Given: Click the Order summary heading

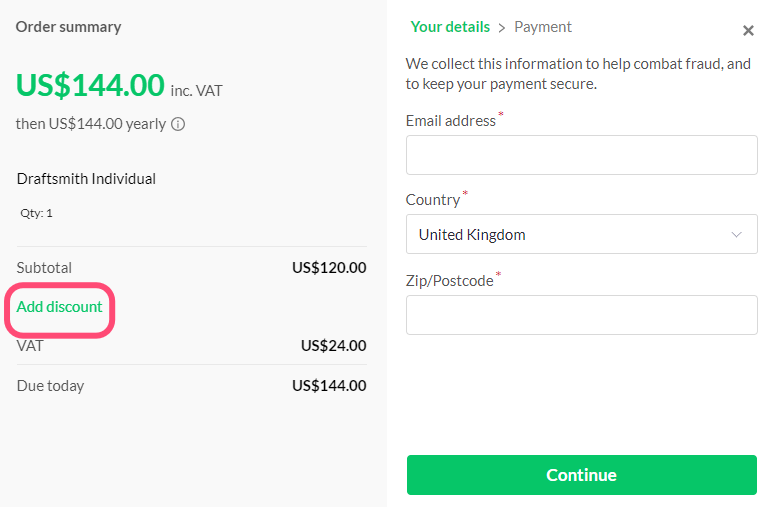Looking at the screenshot, I should click(68, 27).
